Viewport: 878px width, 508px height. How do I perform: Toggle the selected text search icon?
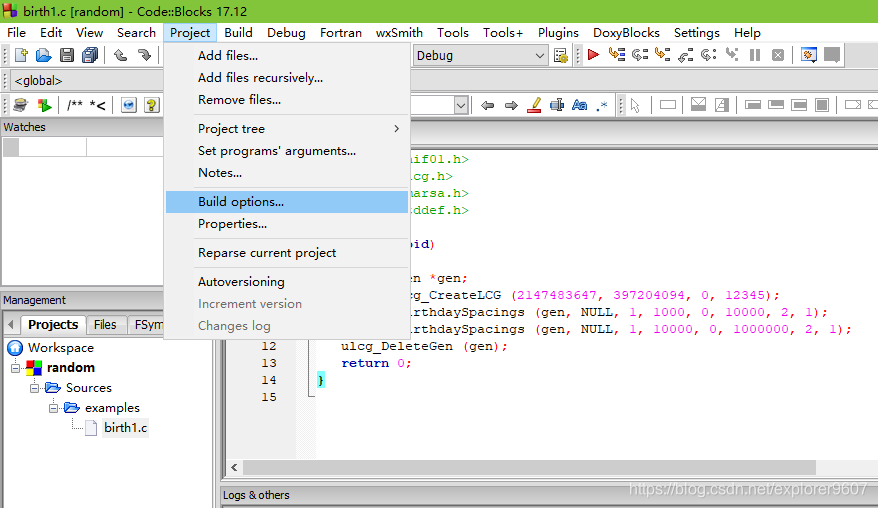click(557, 105)
